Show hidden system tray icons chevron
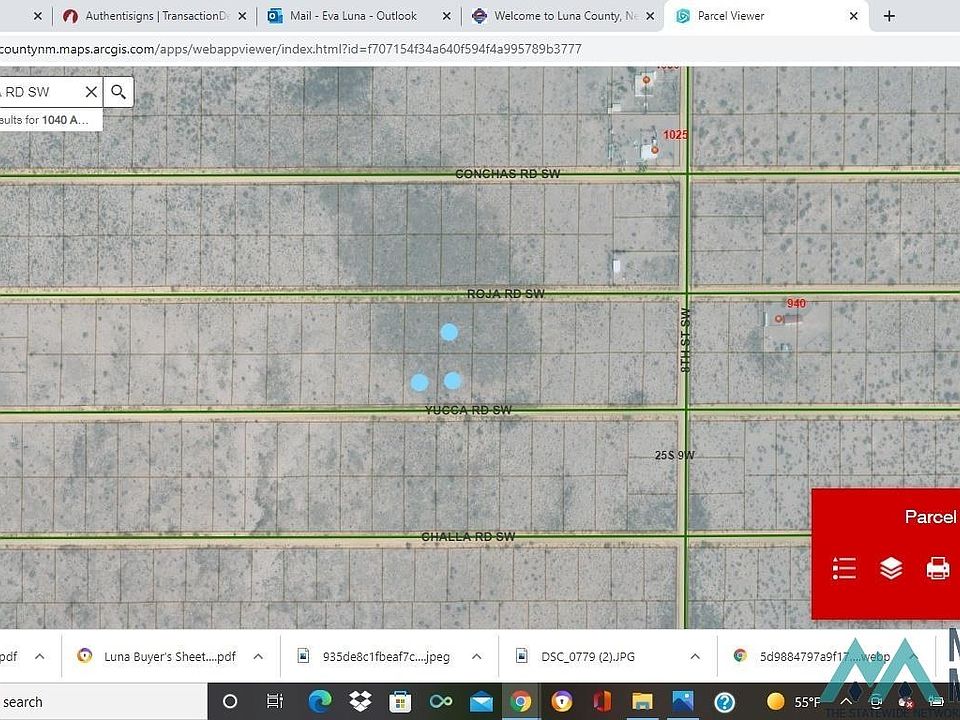 pyautogui.click(x=846, y=702)
